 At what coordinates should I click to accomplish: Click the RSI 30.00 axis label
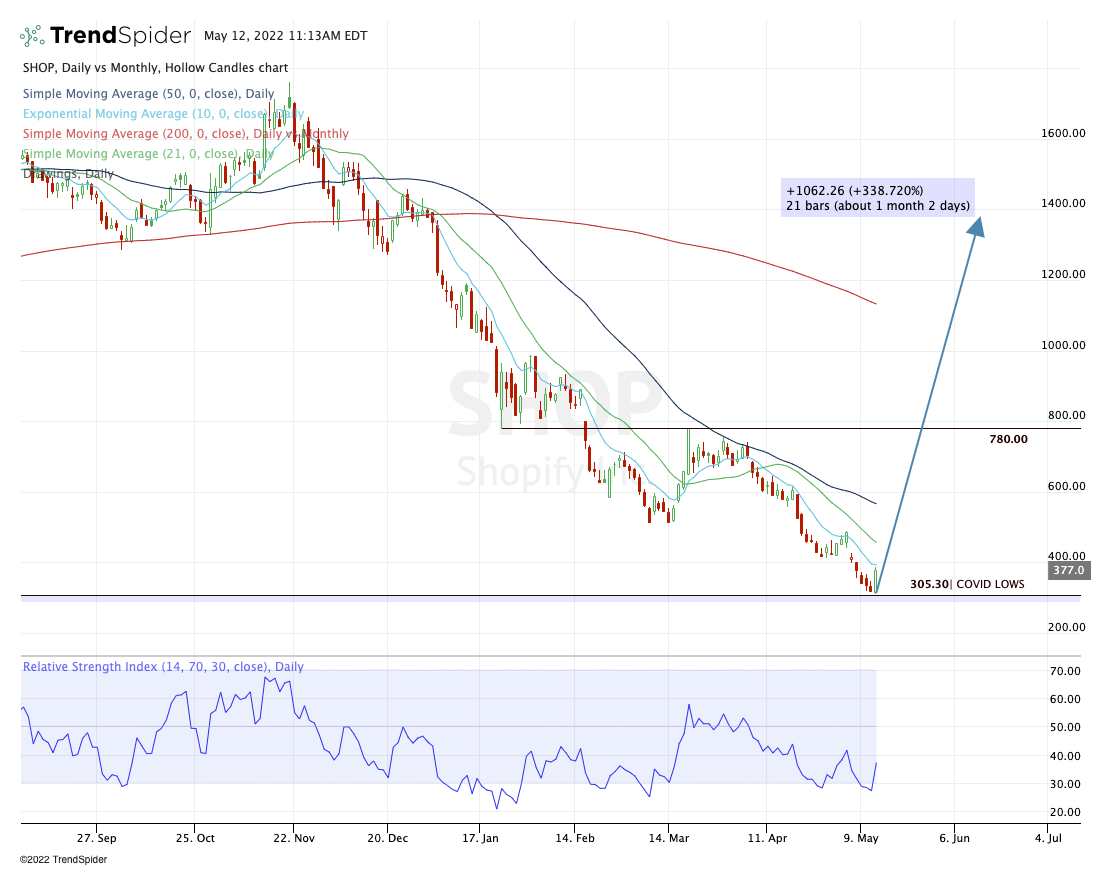click(x=1065, y=784)
